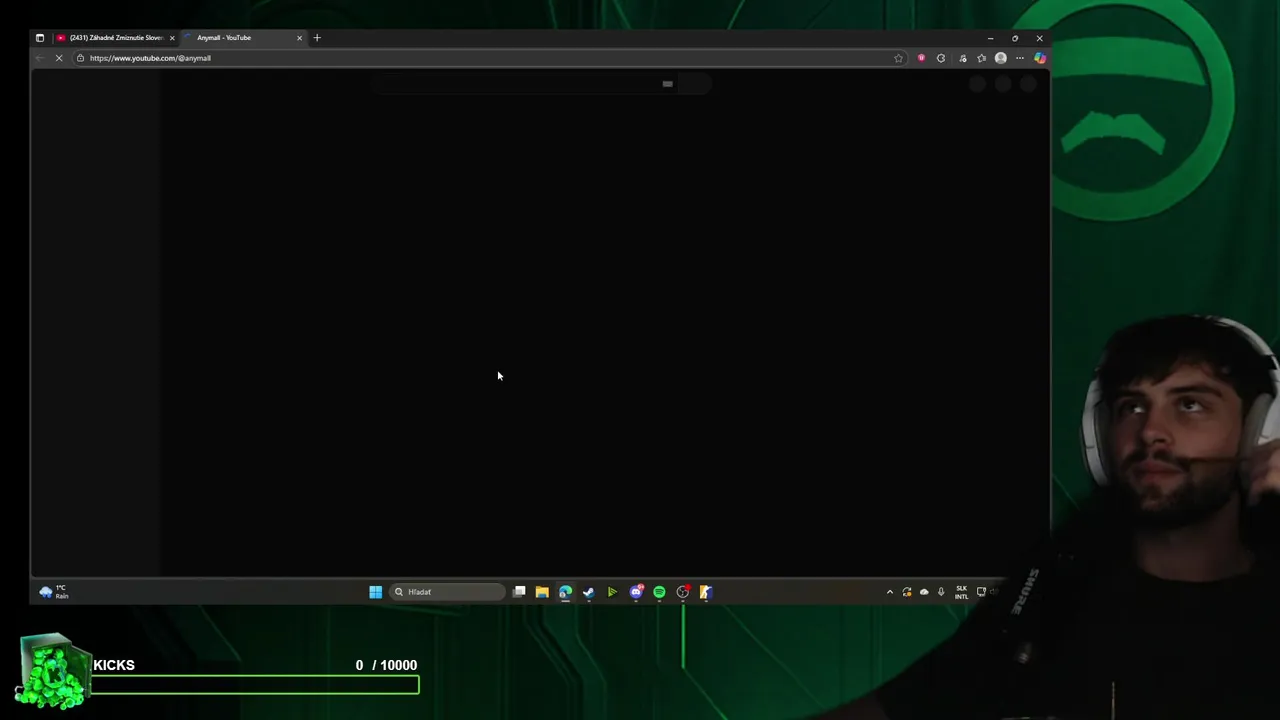
Task: Open the weather widget showing Rain
Action: (x=55, y=592)
